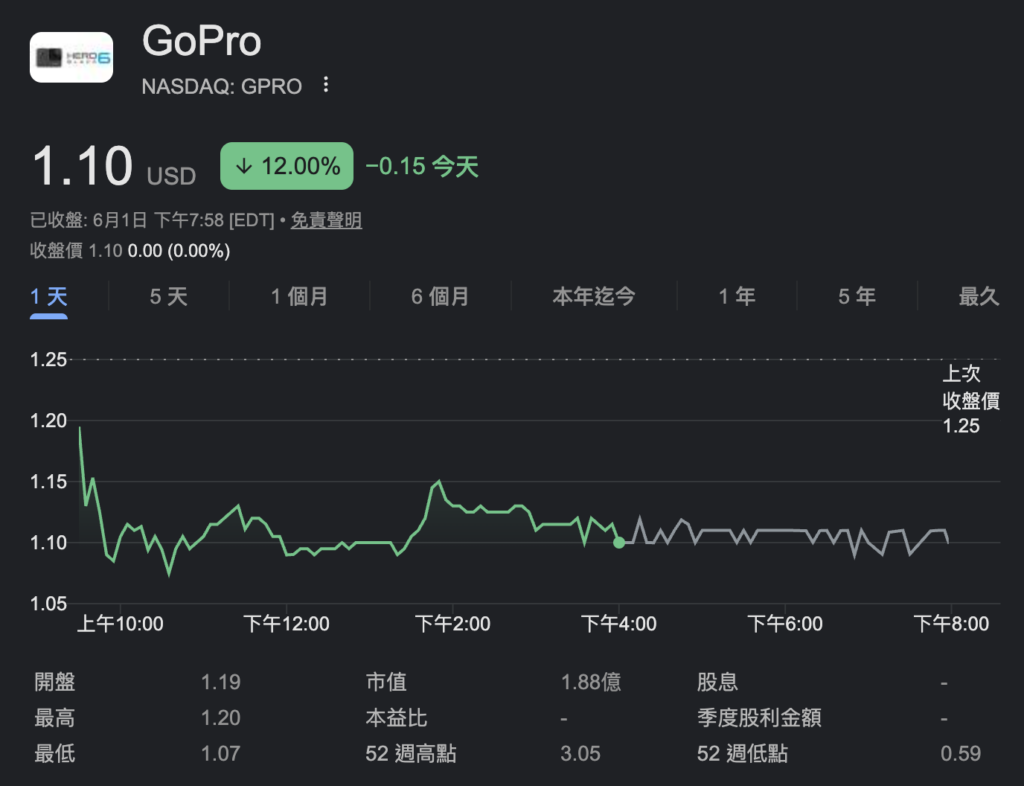This screenshot has width=1024, height=786.
Task: Click the 最低 value 1.07
Action: tap(221, 754)
